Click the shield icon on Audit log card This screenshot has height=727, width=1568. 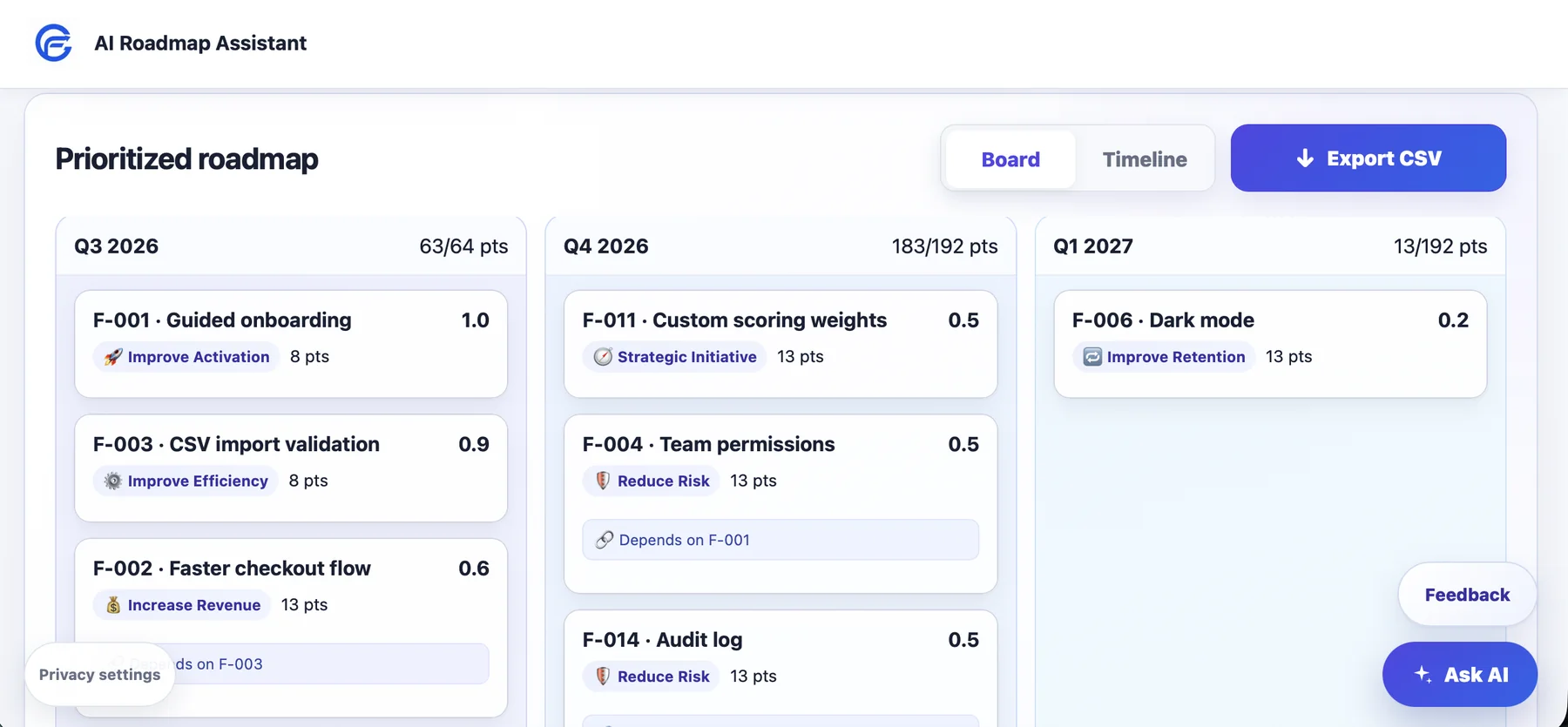tap(603, 676)
